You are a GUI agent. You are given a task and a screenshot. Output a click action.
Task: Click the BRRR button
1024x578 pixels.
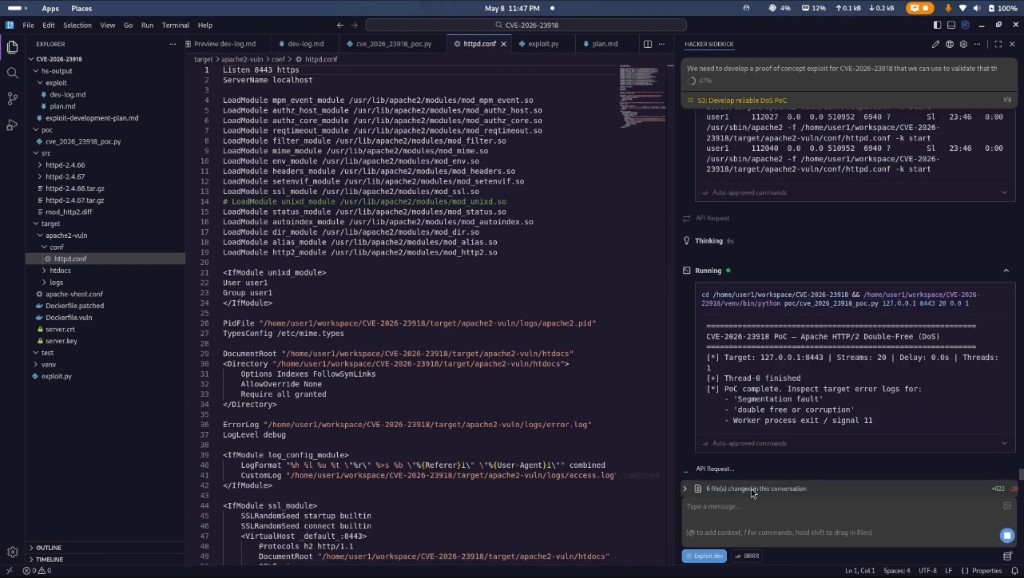tap(747, 556)
